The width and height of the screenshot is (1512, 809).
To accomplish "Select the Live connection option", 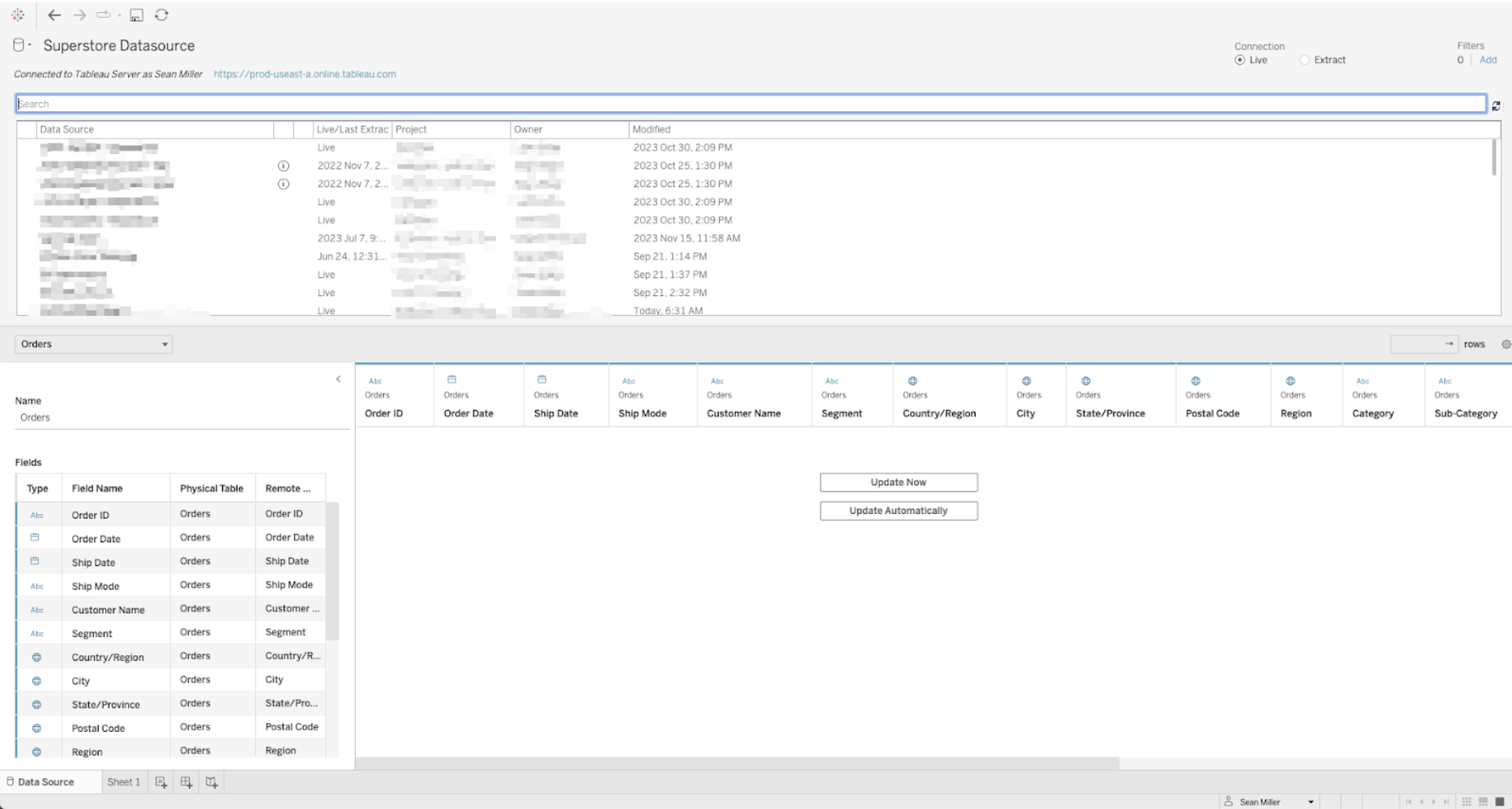I will tap(1240, 60).
